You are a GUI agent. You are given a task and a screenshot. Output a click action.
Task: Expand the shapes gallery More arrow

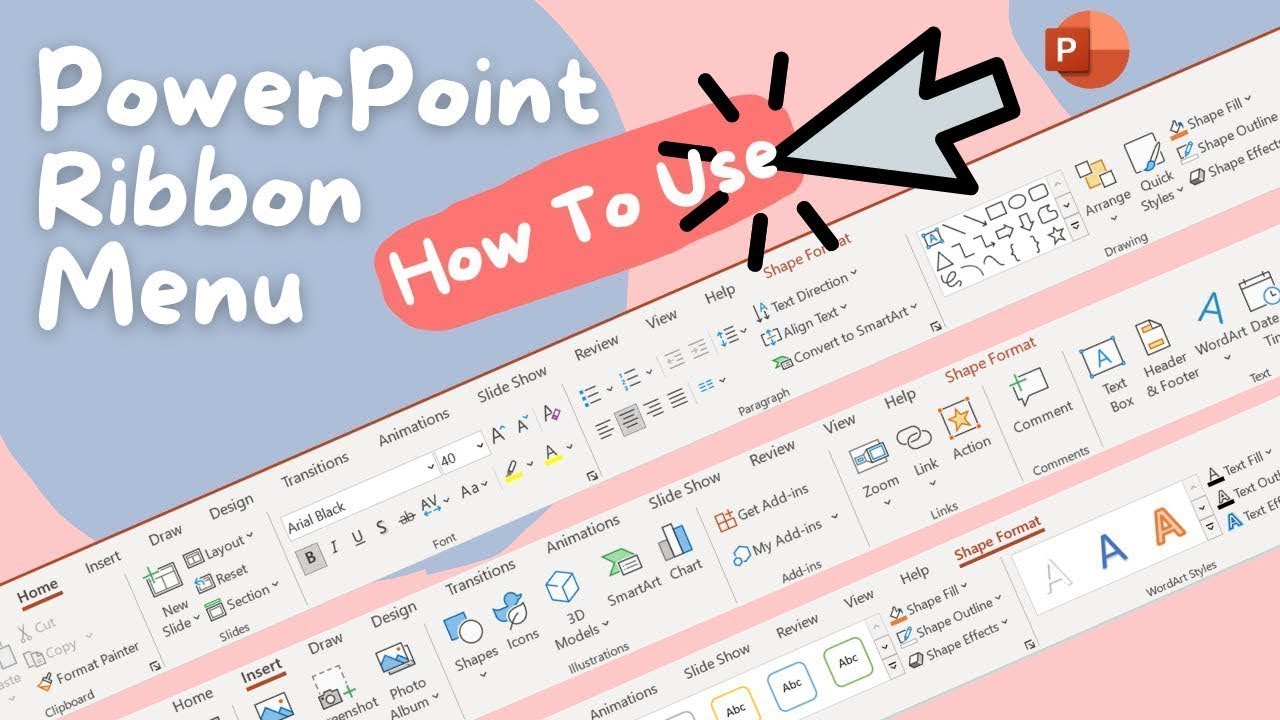[x=1076, y=227]
